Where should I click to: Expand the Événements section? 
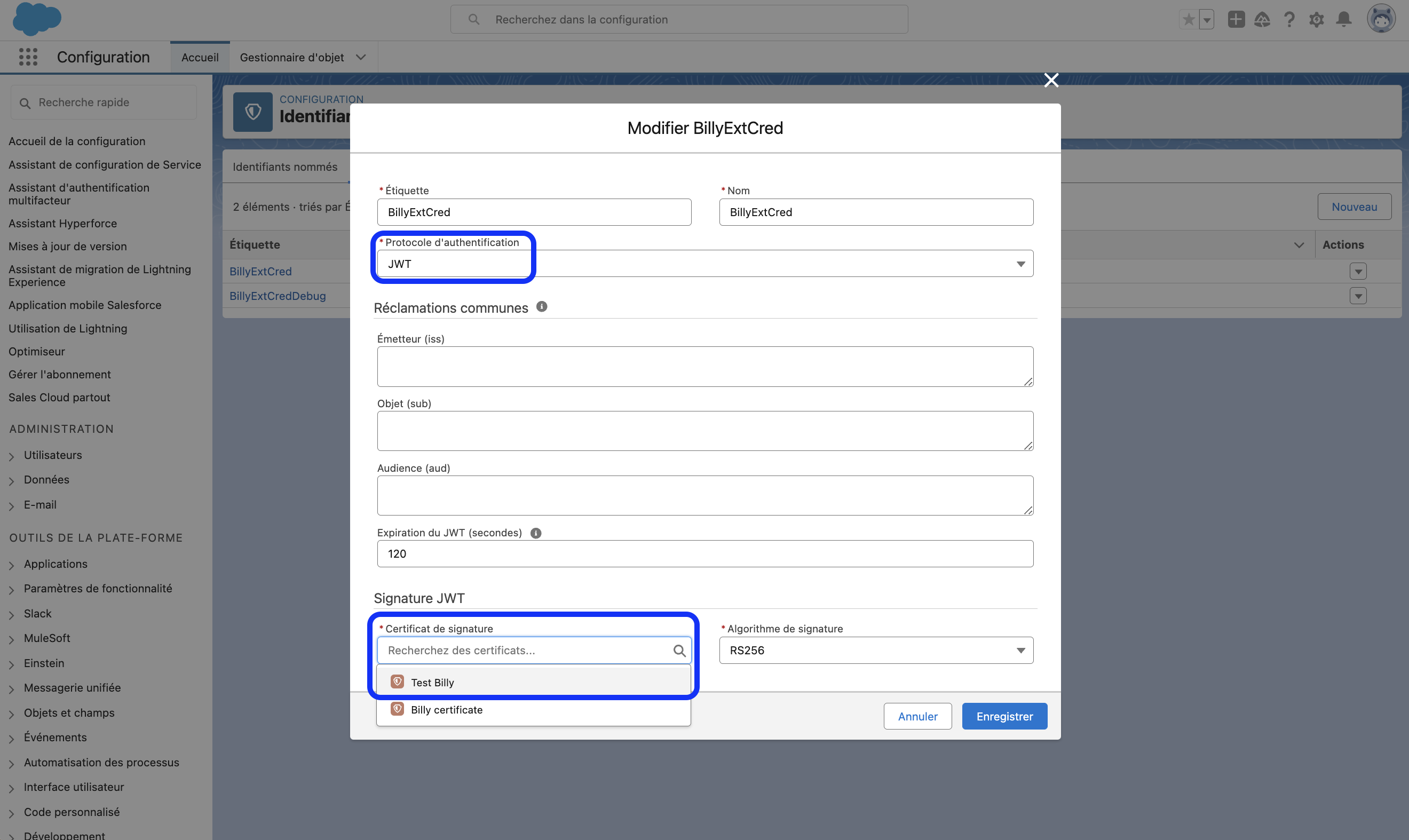(x=11, y=739)
